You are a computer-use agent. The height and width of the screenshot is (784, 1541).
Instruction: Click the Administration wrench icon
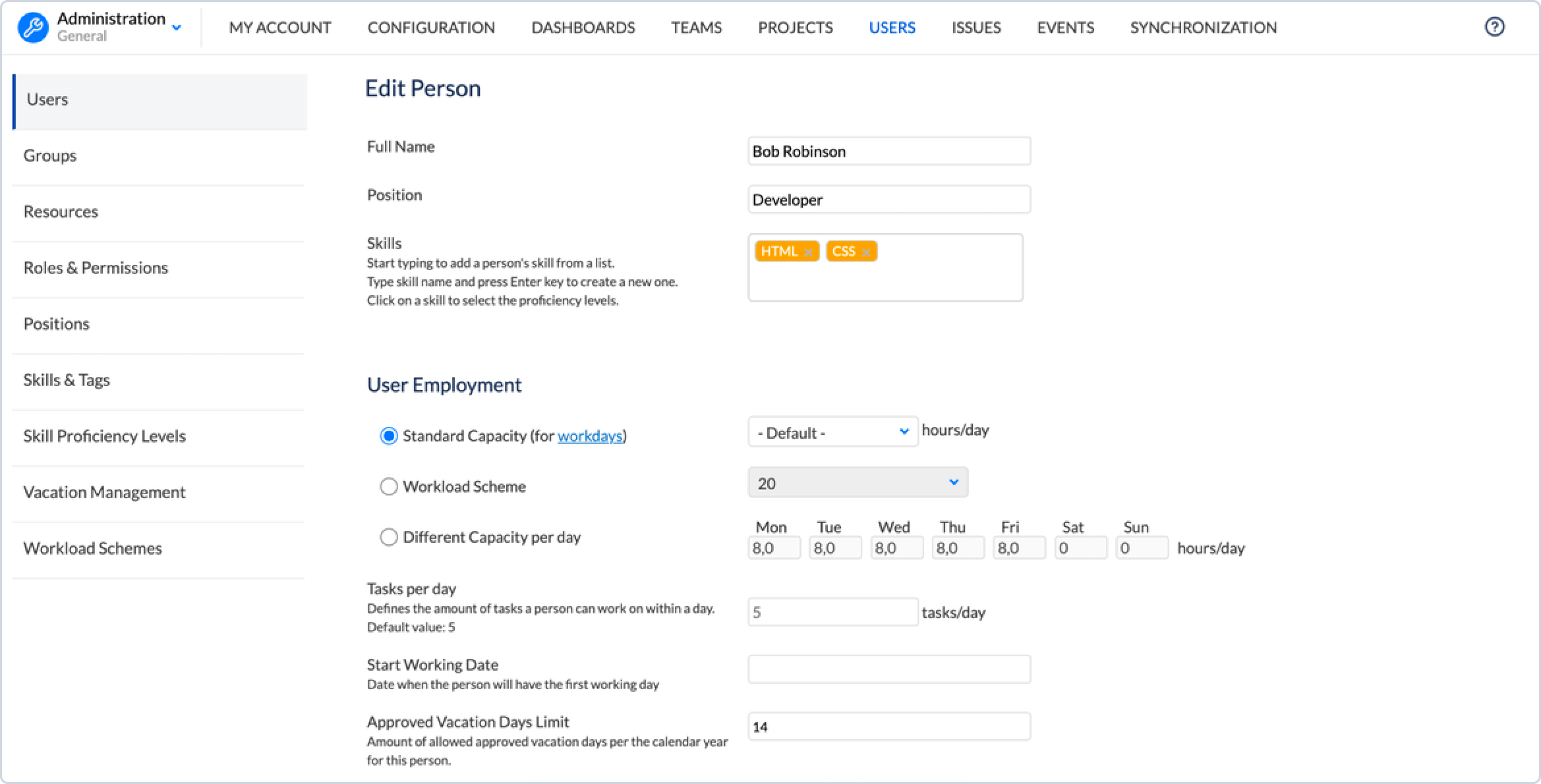[33, 28]
